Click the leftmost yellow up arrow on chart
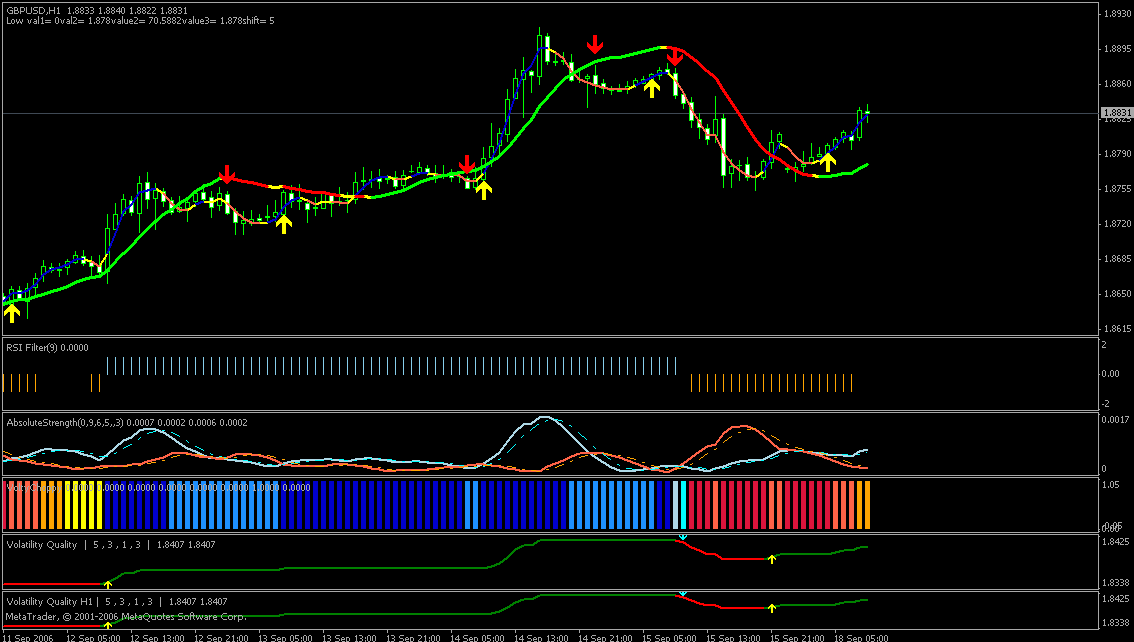 pos(12,313)
